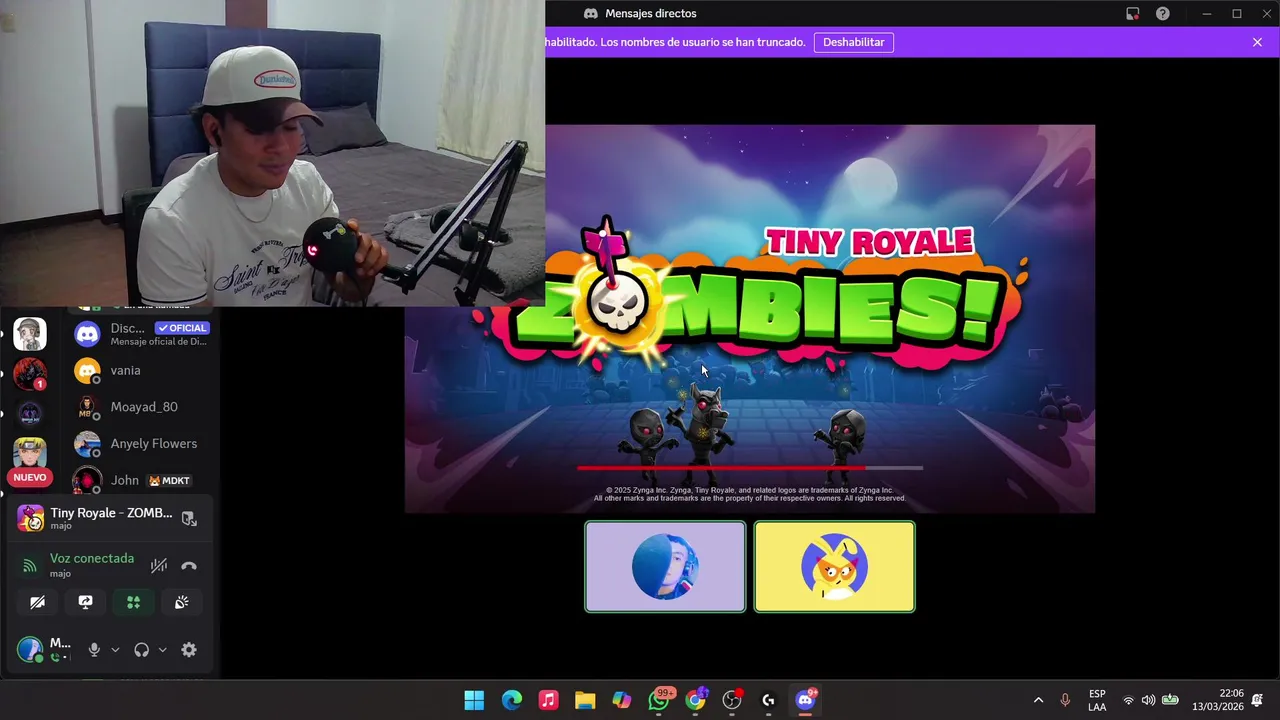Viewport: 1280px width, 720px height.
Task: Open Microsoft Edge from taskbar
Action: pos(511,700)
